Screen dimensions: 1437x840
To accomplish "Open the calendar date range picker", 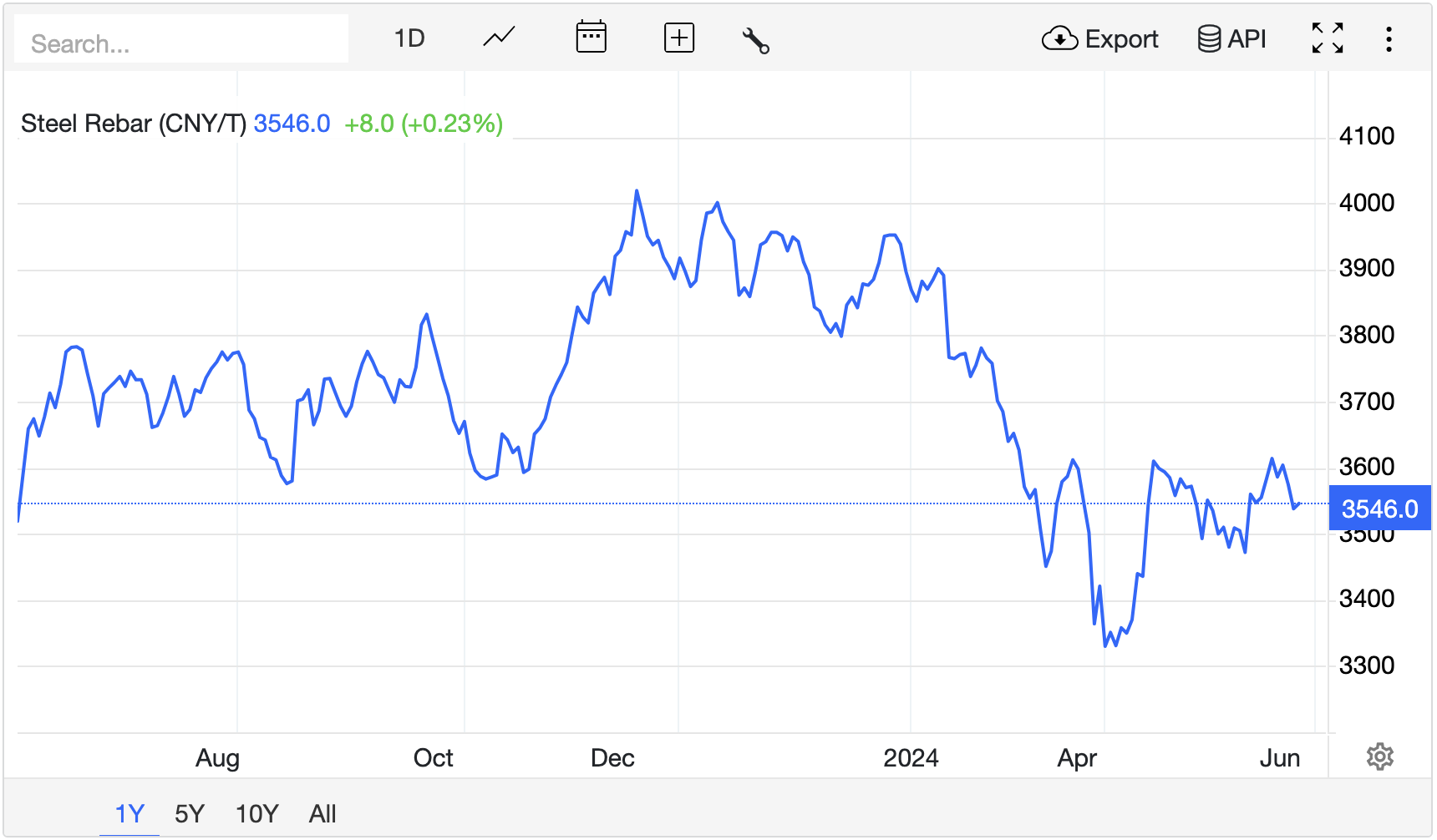I will (591, 38).
